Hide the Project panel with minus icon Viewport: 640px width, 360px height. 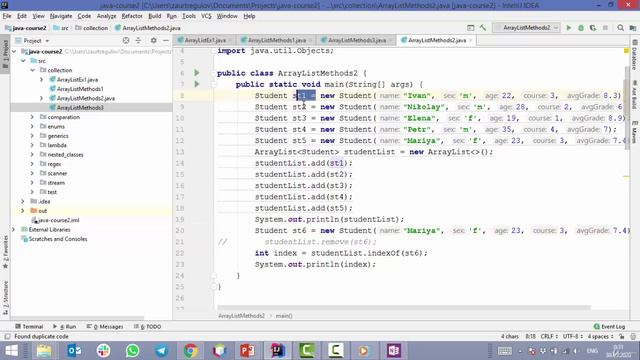(x=166, y=40)
